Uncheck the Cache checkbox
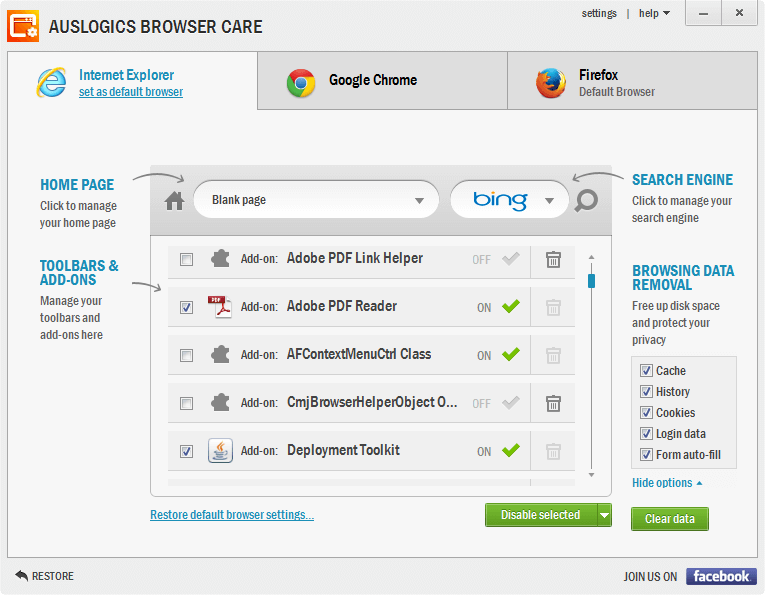Viewport: 765px width, 595px height. tap(646, 371)
